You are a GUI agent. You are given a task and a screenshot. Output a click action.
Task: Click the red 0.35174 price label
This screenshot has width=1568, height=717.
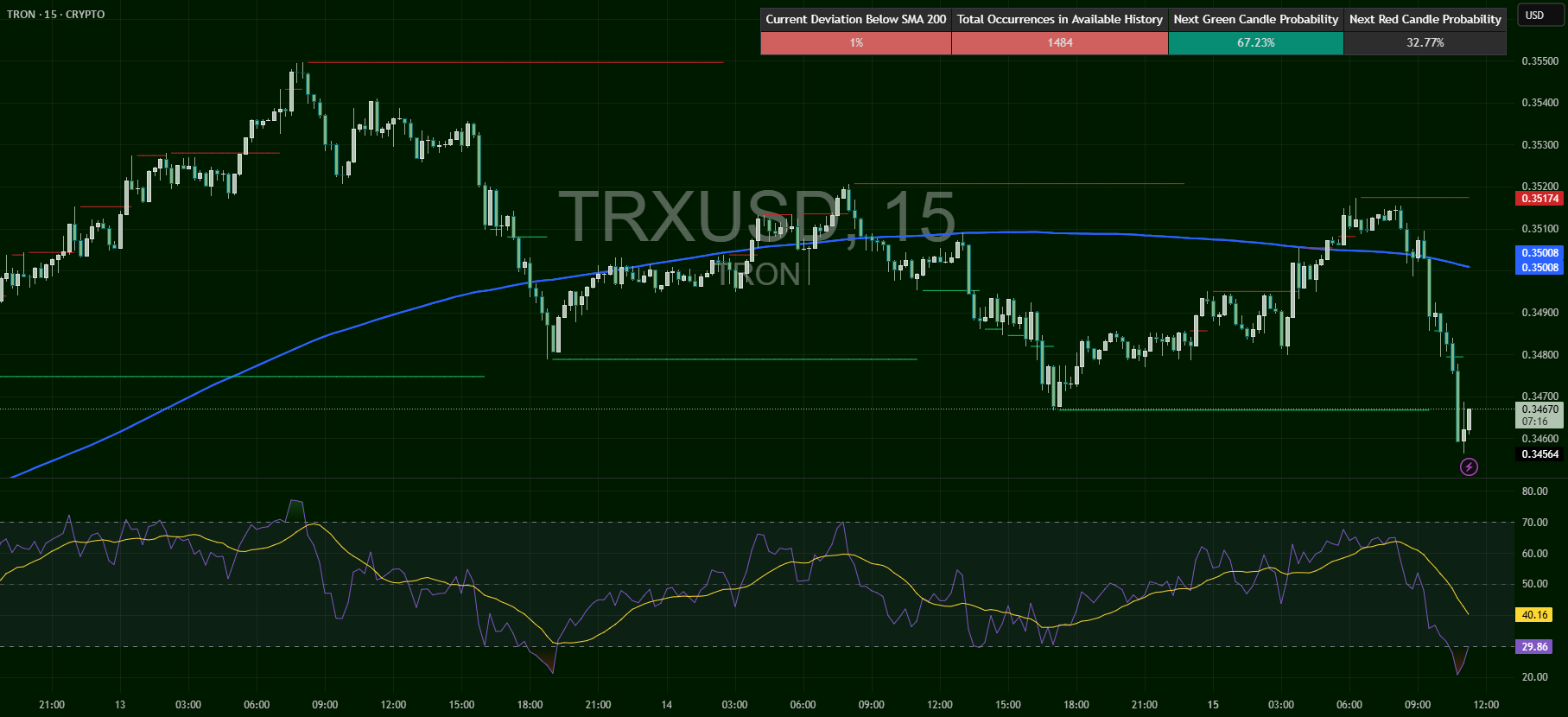point(1539,199)
